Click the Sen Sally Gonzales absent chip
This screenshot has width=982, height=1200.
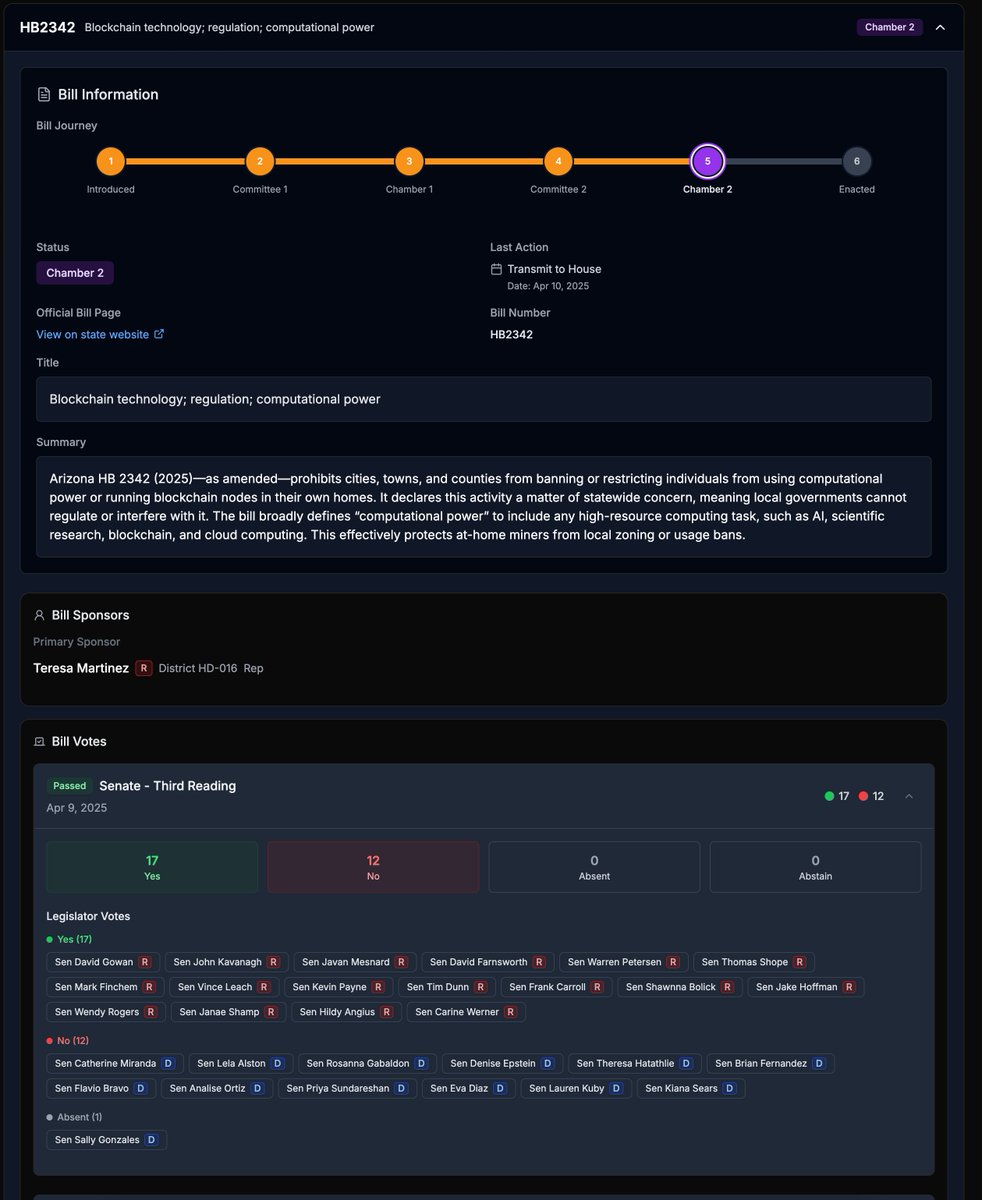(x=105, y=1139)
